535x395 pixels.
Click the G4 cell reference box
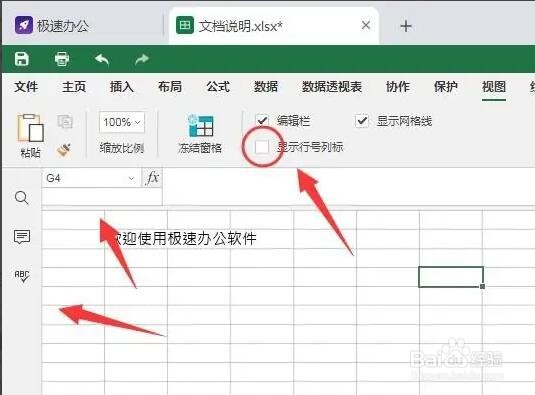point(91,178)
